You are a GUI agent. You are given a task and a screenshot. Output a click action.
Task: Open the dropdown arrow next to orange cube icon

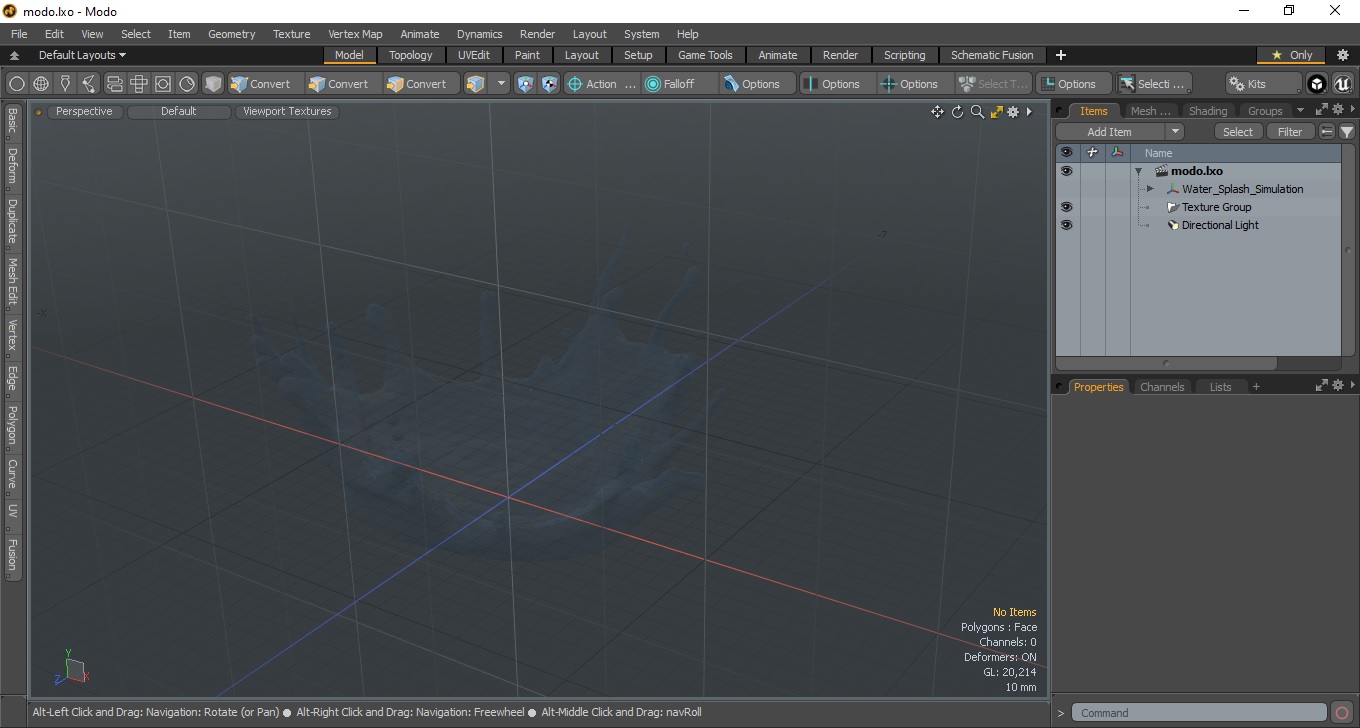click(x=502, y=84)
